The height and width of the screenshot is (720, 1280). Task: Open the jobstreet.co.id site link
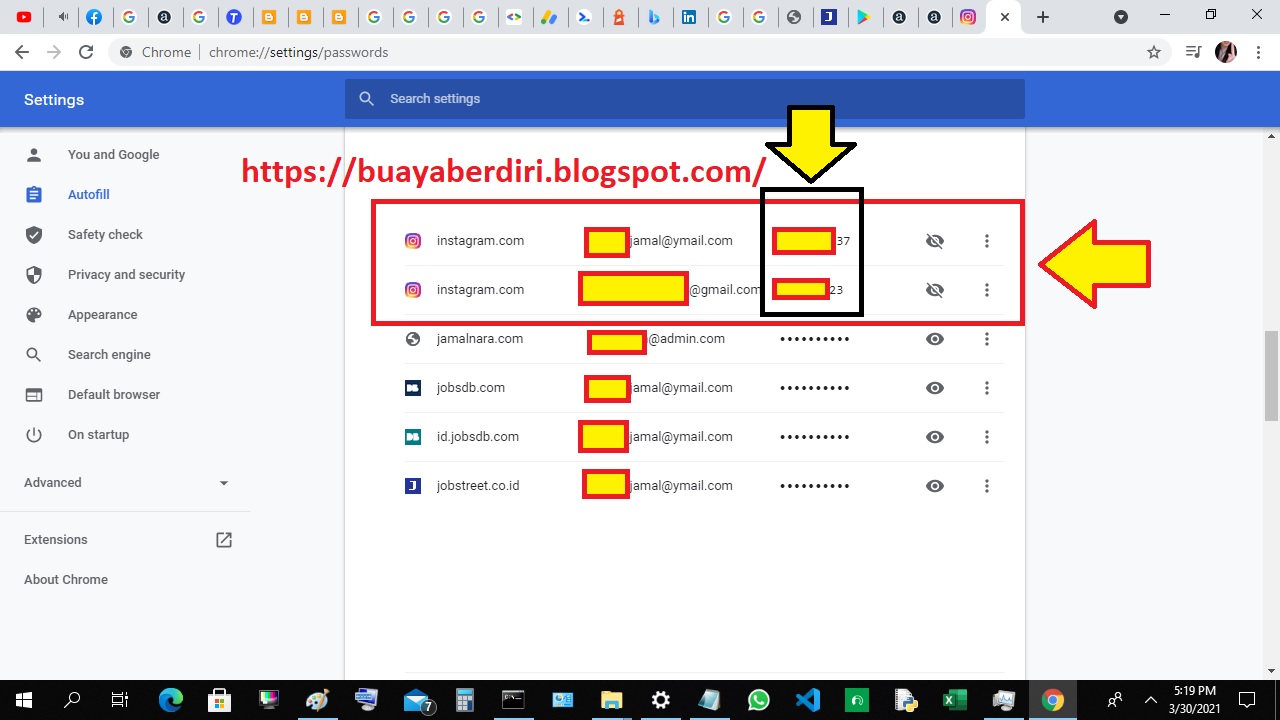pos(478,486)
